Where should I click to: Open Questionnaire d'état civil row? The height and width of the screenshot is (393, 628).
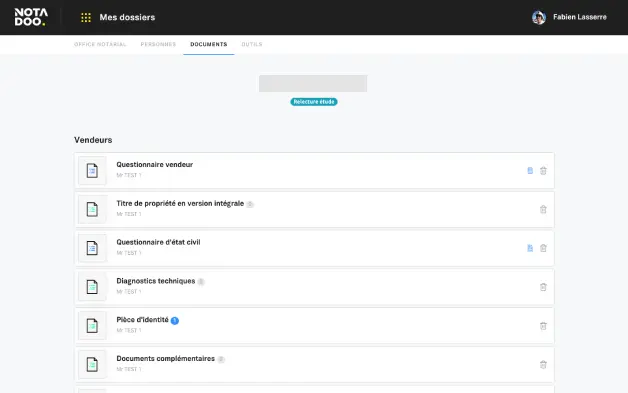pos(314,248)
